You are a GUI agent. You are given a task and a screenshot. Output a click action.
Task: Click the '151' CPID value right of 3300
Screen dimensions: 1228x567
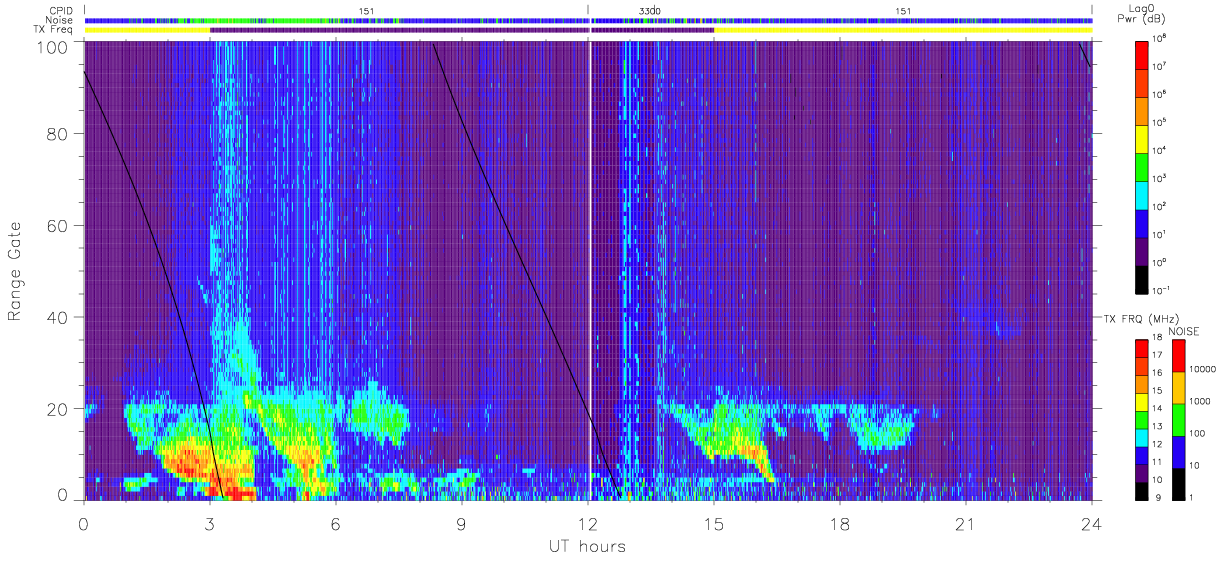pos(903,11)
